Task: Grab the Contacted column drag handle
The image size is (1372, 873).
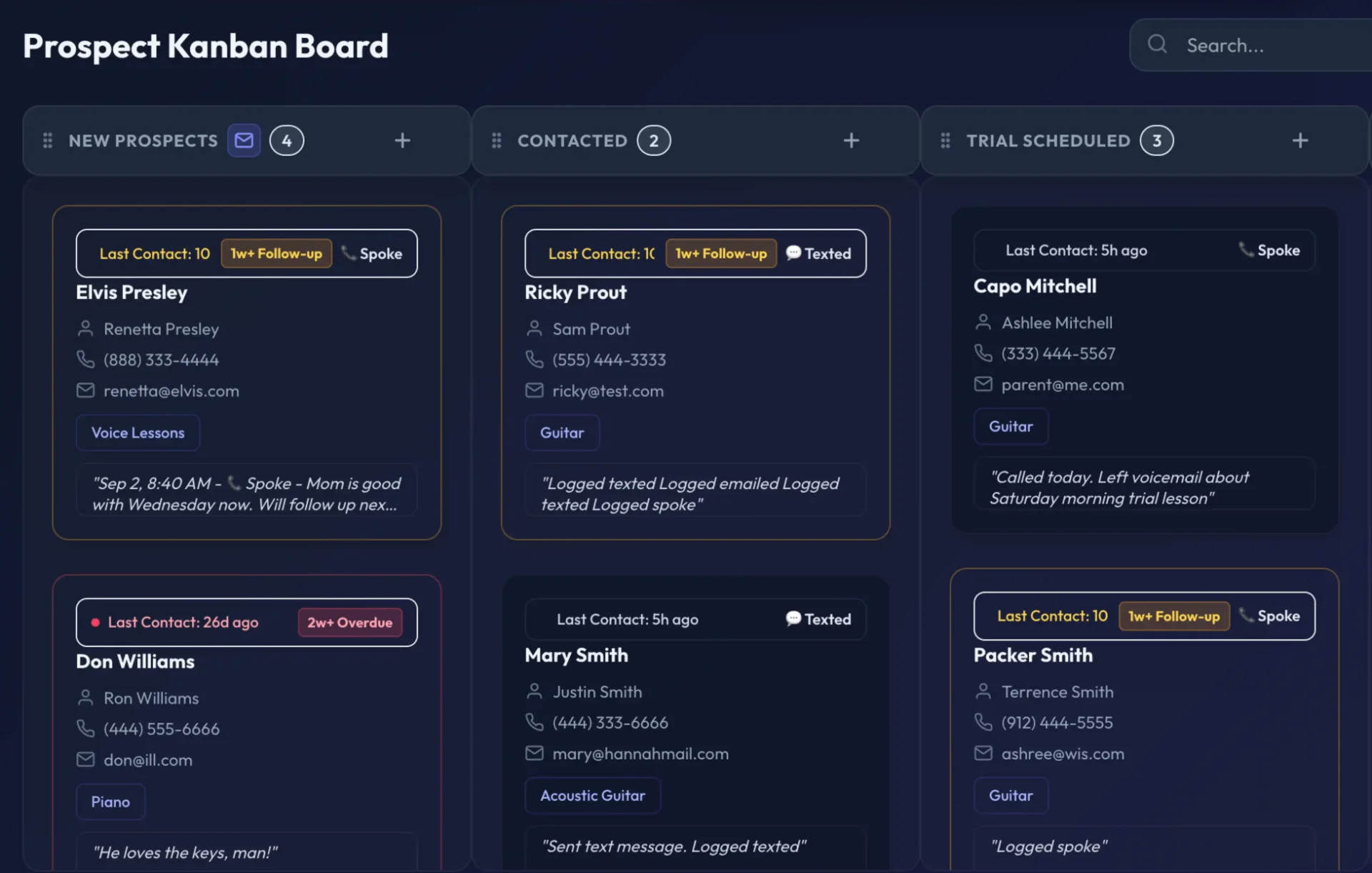Action: tap(497, 140)
